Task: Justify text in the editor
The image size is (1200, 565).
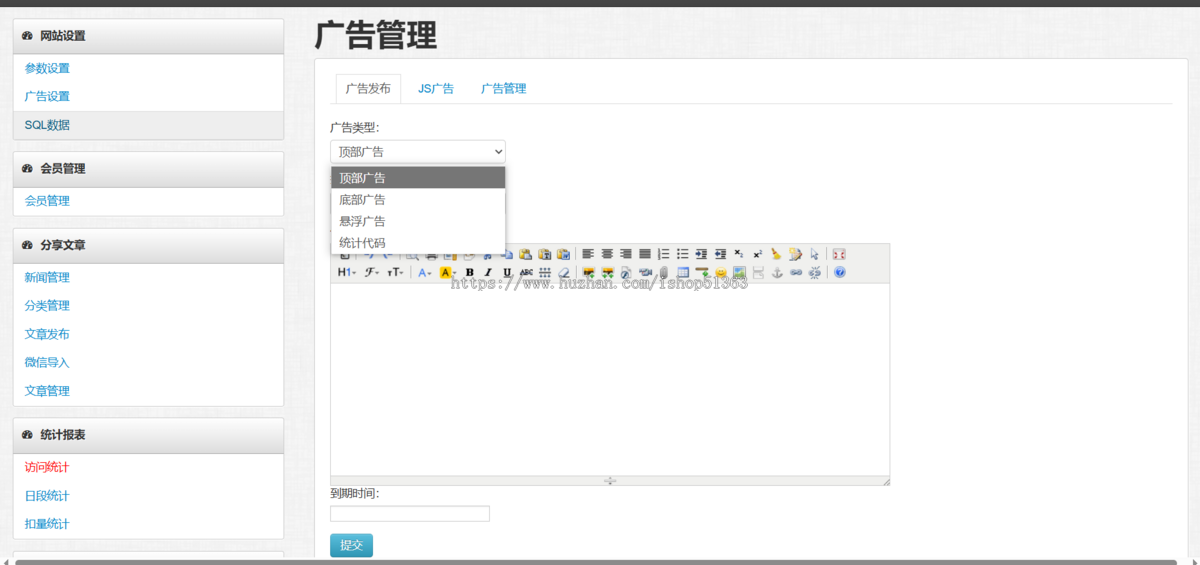Action: (645, 254)
